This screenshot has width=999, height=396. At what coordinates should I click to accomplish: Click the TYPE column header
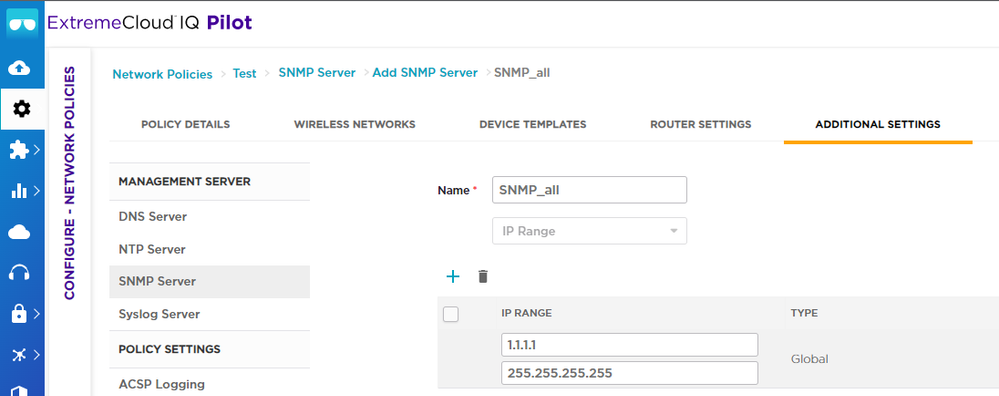click(x=804, y=313)
